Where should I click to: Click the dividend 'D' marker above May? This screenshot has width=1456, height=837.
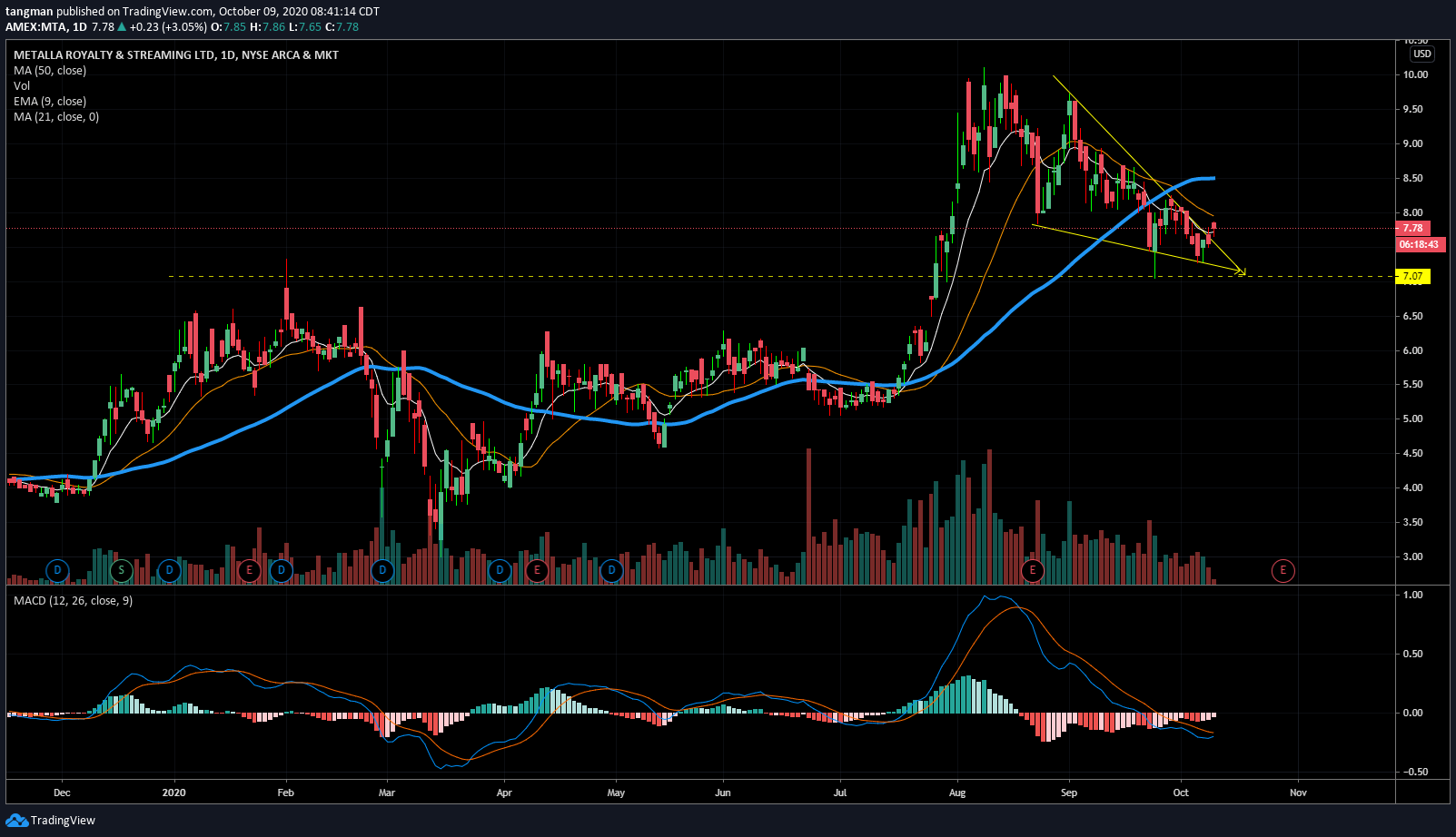[611, 570]
